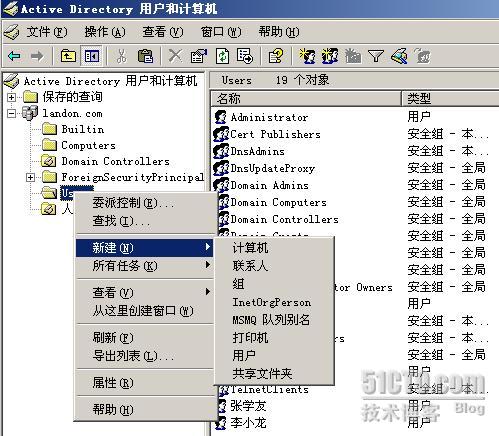
Task: Select 导出列表(L) in context menu
Action: coord(145,356)
